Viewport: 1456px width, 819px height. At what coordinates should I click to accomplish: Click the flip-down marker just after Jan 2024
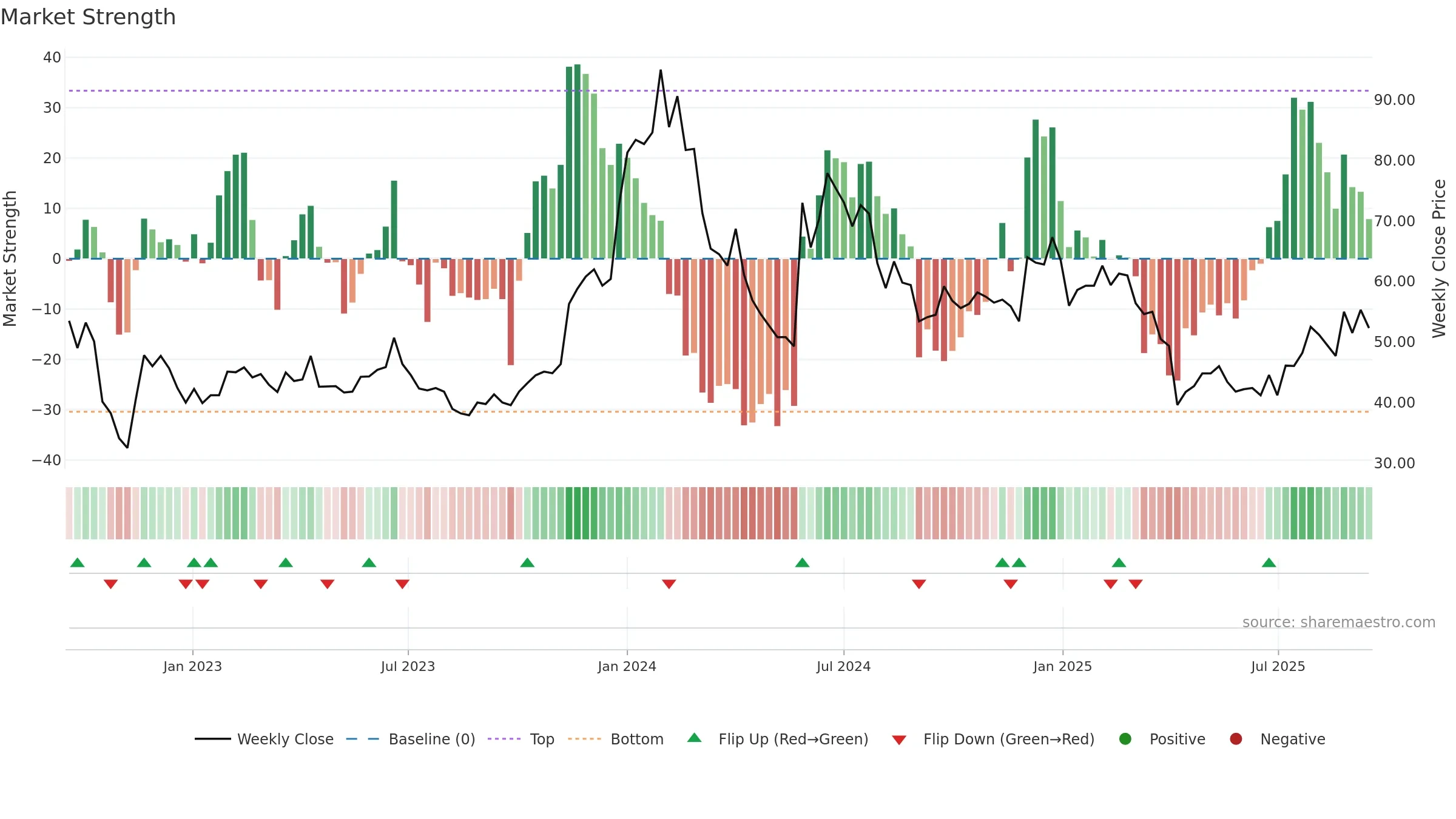pyautogui.click(x=669, y=584)
